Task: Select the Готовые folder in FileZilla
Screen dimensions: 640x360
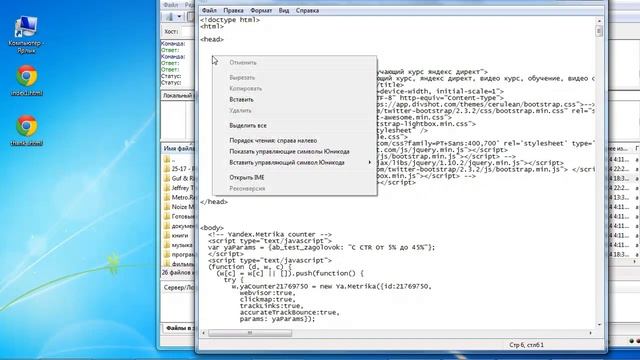Action: tap(180, 216)
